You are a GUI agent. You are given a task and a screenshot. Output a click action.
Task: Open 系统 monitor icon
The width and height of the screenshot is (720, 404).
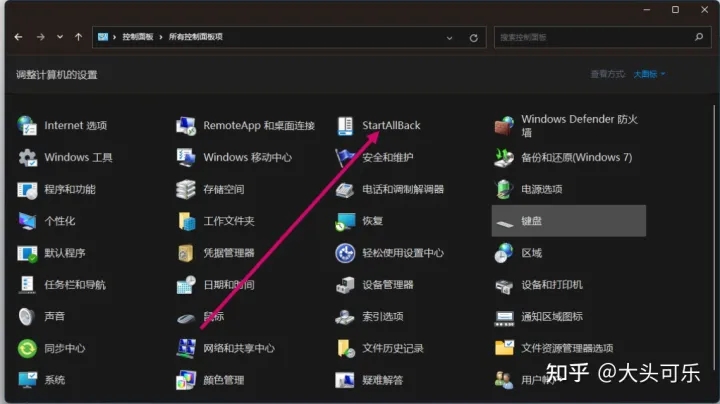pyautogui.click(x=27, y=380)
